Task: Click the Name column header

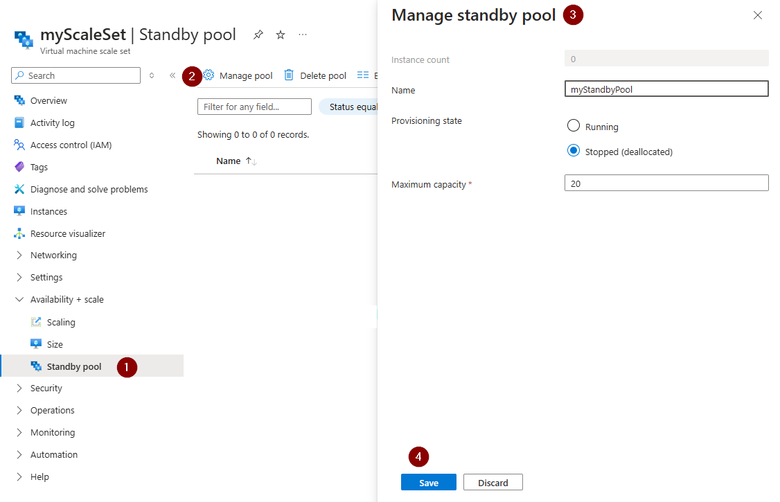Action: (228, 161)
